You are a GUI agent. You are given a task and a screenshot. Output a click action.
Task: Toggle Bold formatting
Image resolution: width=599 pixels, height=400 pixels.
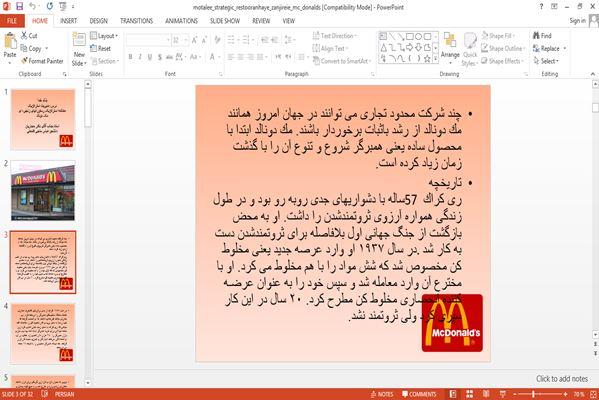coord(130,57)
